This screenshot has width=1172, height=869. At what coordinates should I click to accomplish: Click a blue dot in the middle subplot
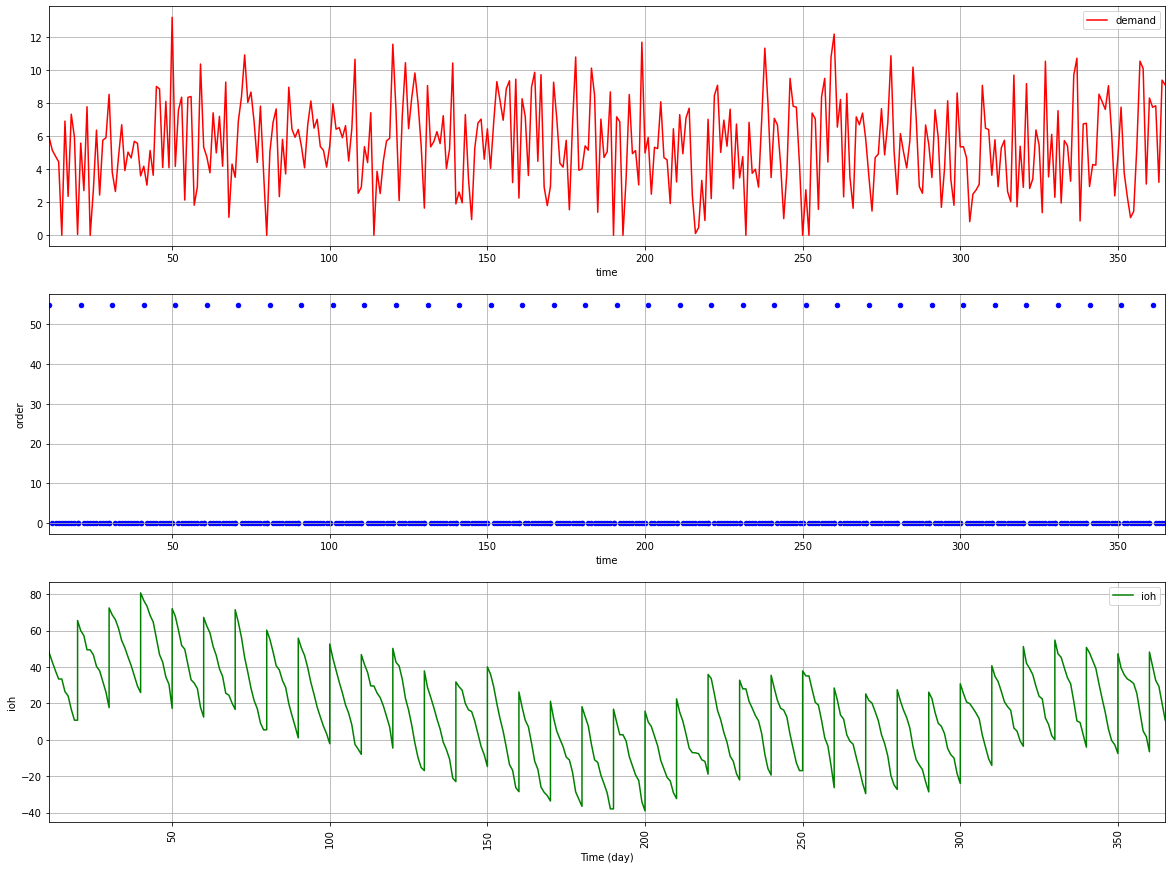[x=586, y=305]
